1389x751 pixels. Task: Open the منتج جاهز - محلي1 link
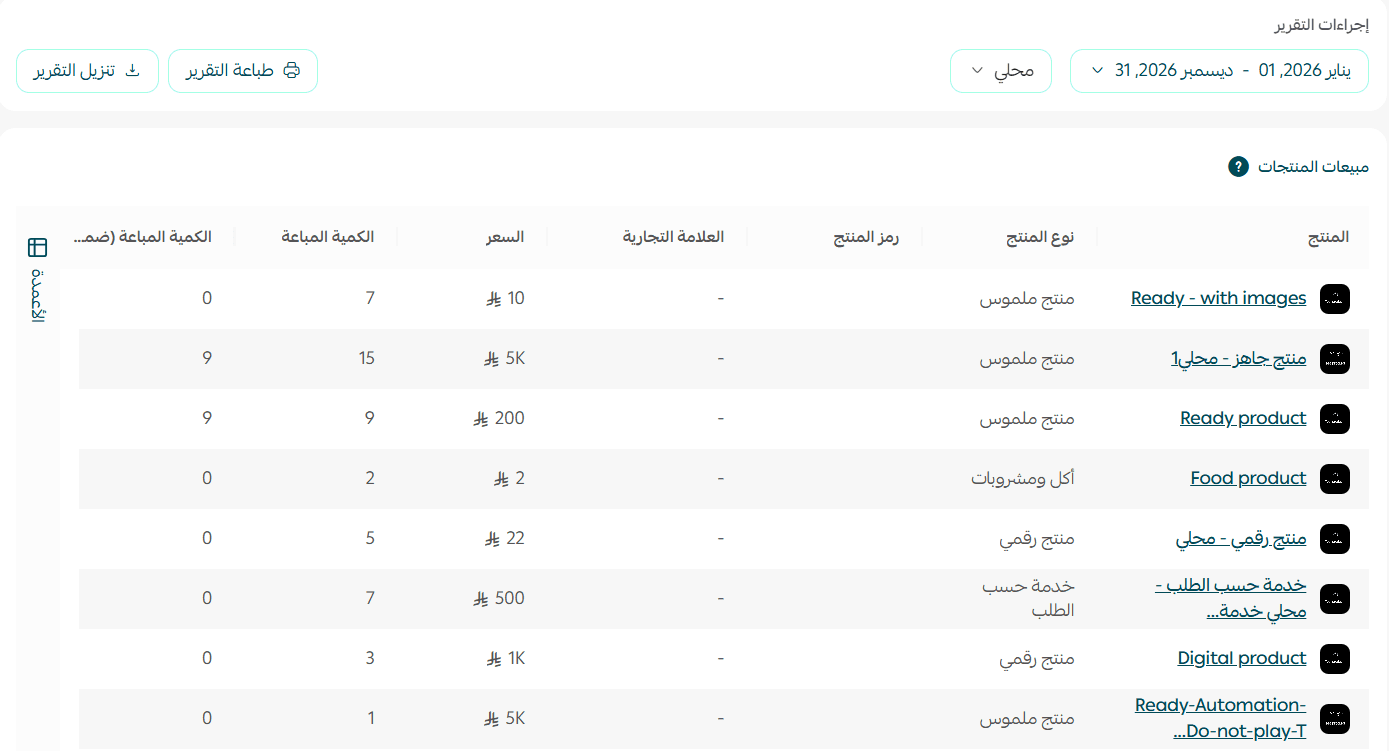[x=1239, y=358]
